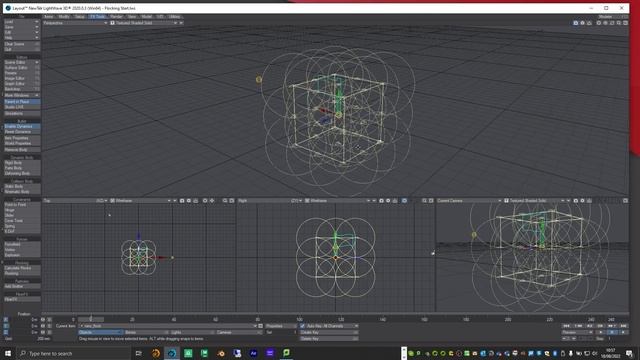The height and width of the screenshot is (360, 640).
Task: Open the Current Item dropdown
Action: 168,326
